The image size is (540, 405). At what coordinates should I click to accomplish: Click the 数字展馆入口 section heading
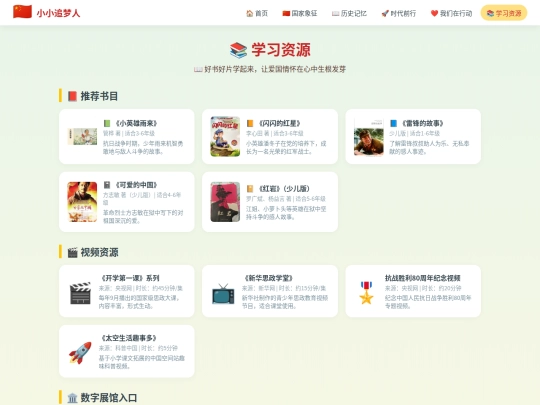tap(109, 398)
